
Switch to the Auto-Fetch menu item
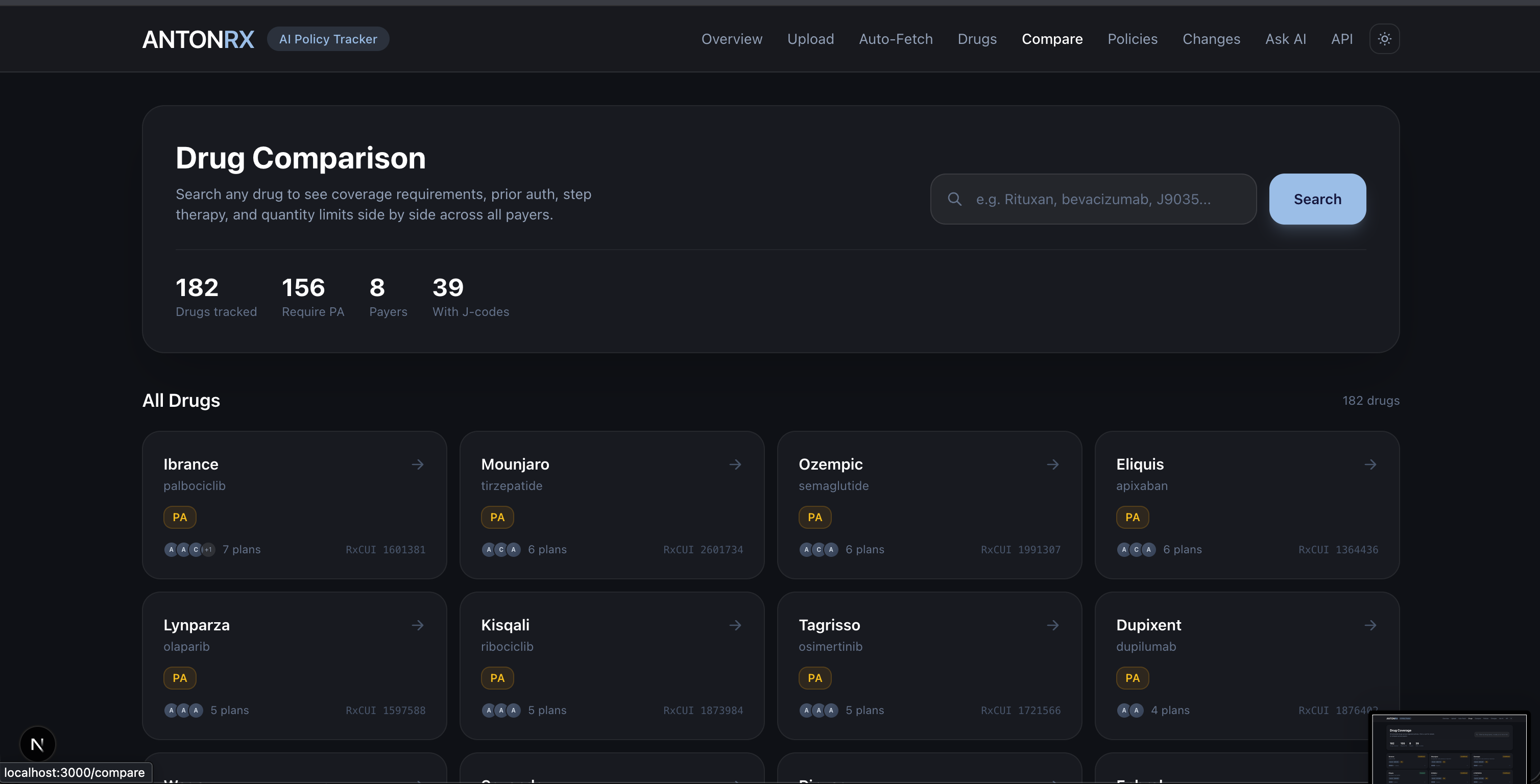pyautogui.click(x=896, y=39)
